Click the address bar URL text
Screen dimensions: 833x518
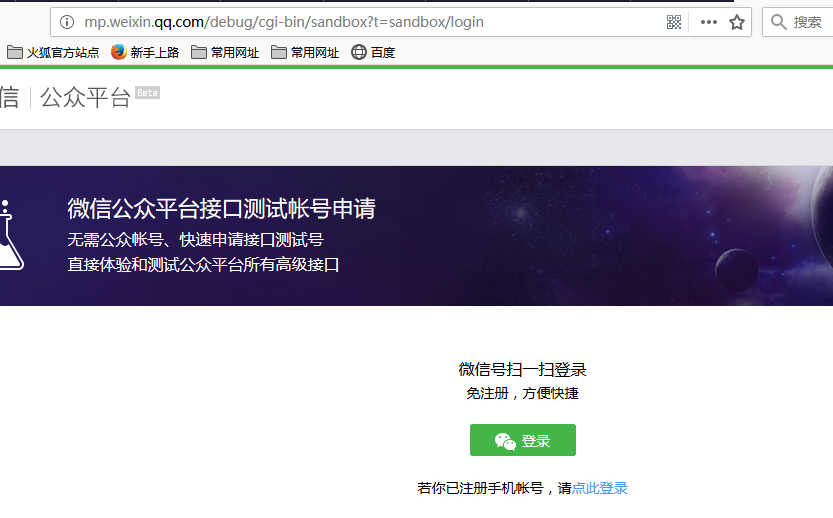[284, 22]
